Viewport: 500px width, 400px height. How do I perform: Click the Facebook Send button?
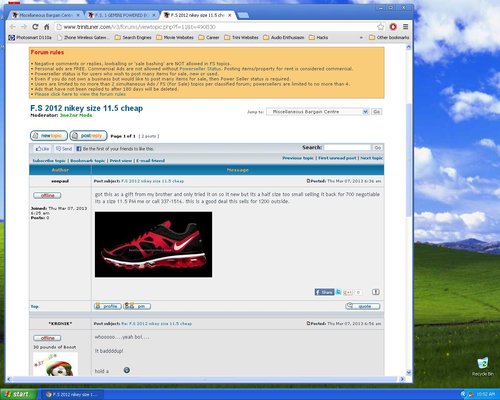pyautogui.click(x=64, y=149)
